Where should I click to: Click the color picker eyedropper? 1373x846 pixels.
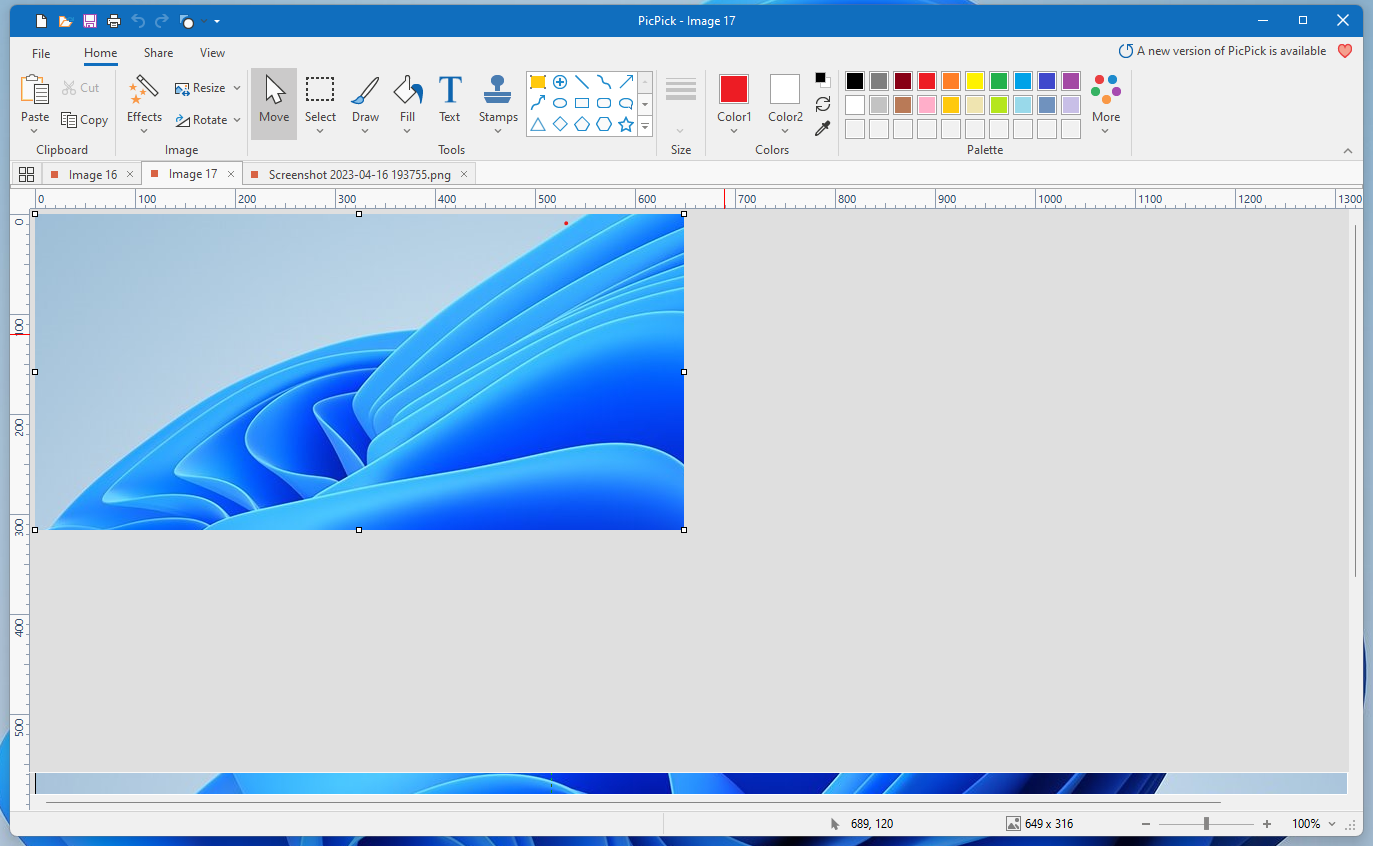[823, 128]
